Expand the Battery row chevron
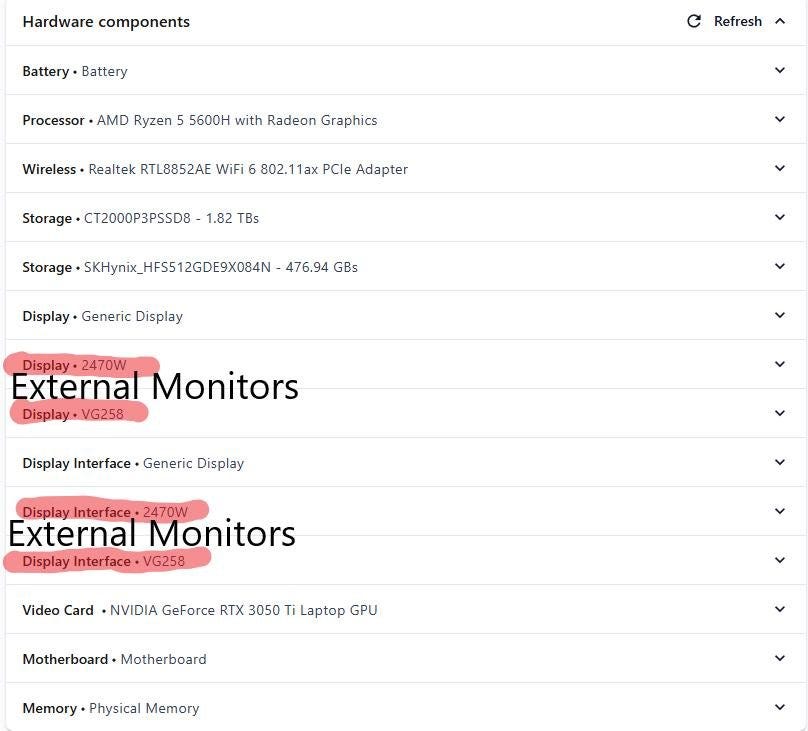 coord(780,71)
